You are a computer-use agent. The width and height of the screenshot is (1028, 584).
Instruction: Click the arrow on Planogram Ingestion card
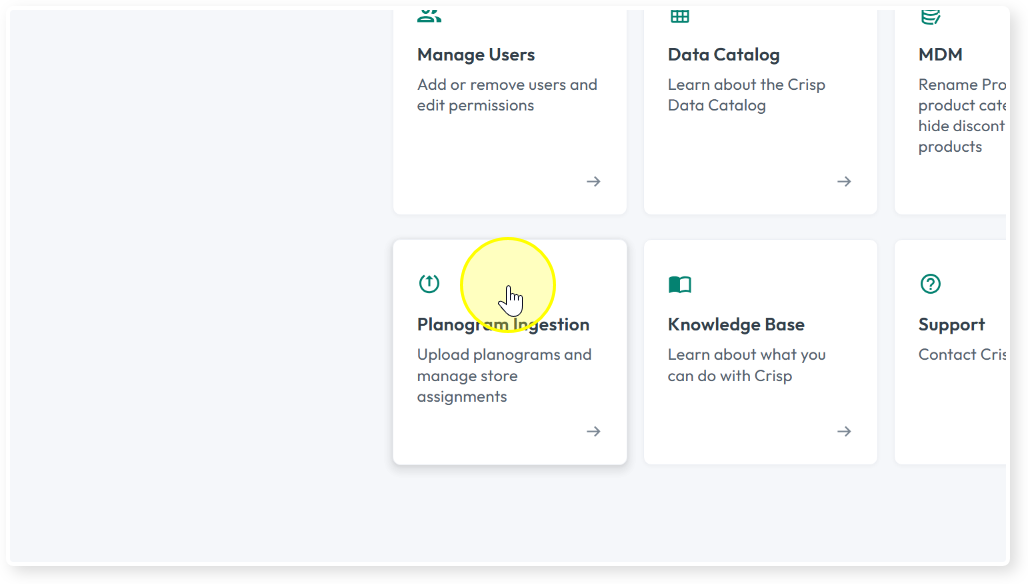593,431
